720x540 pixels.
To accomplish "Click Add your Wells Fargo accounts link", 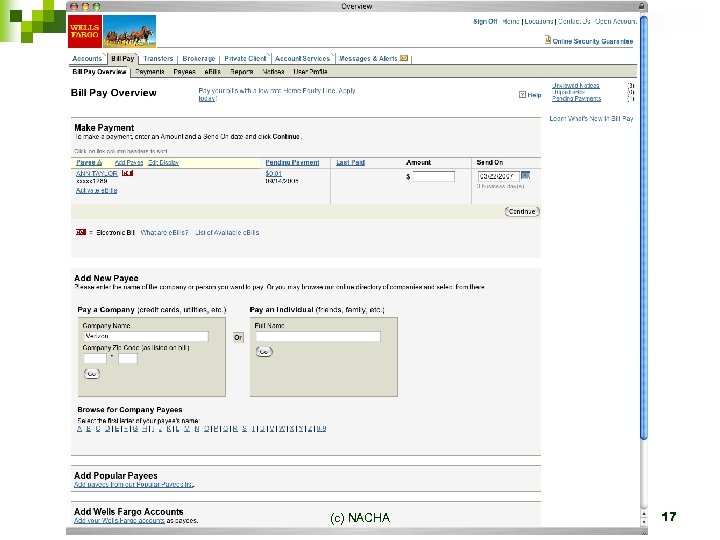I will pyautogui.click(x=119, y=521).
